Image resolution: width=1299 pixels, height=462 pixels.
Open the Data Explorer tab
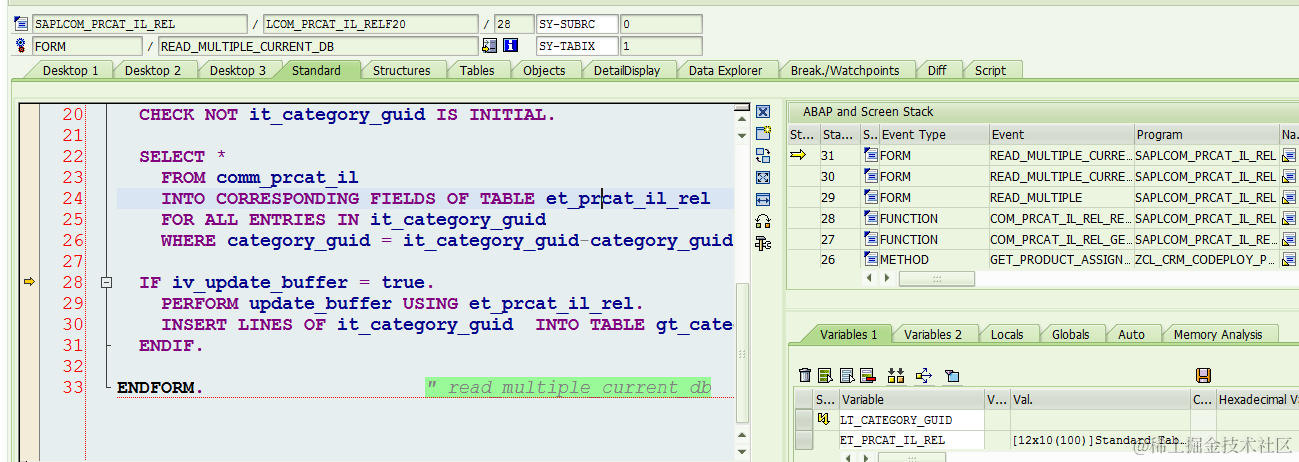(x=725, y=70)
